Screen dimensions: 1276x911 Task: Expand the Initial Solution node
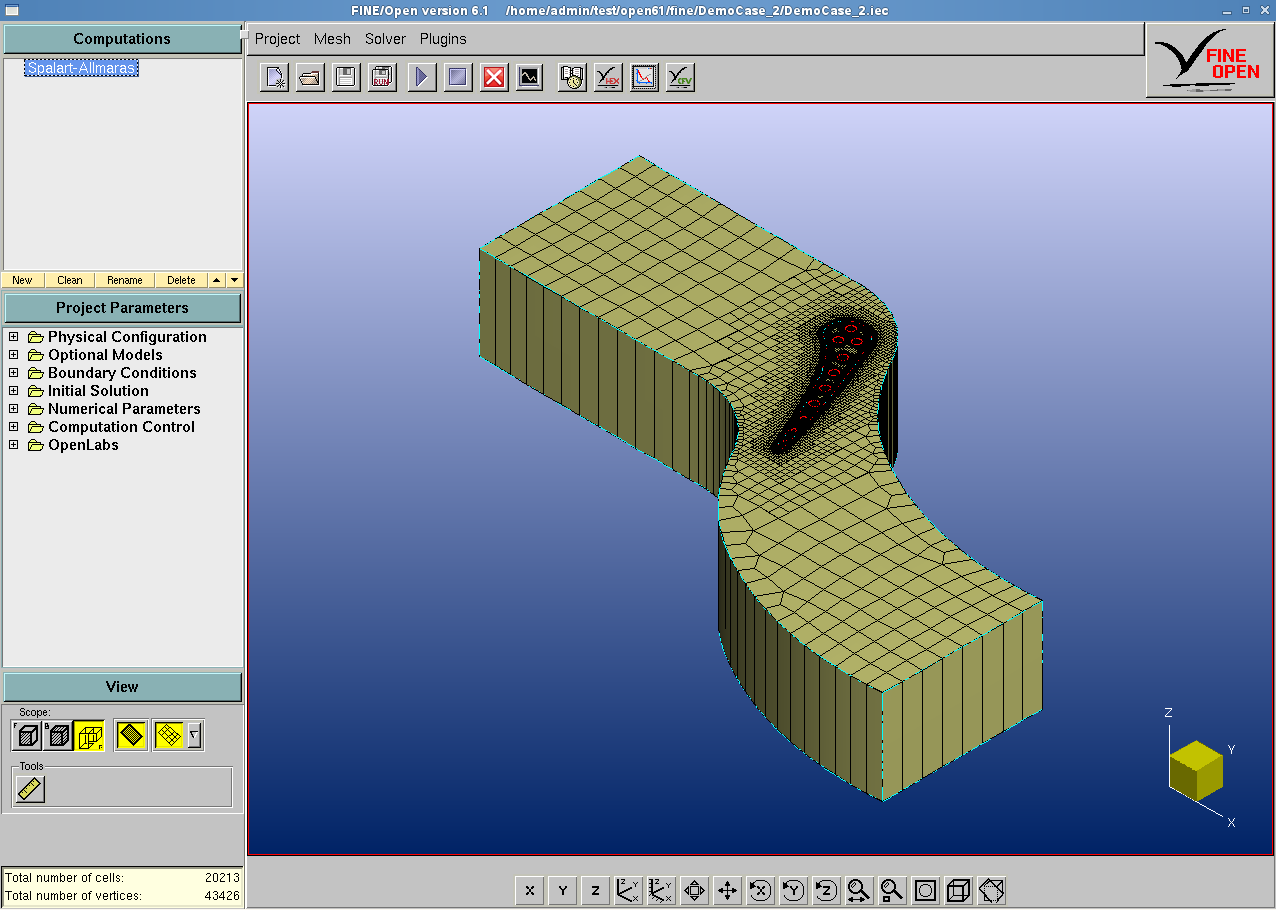pos(14,391)
